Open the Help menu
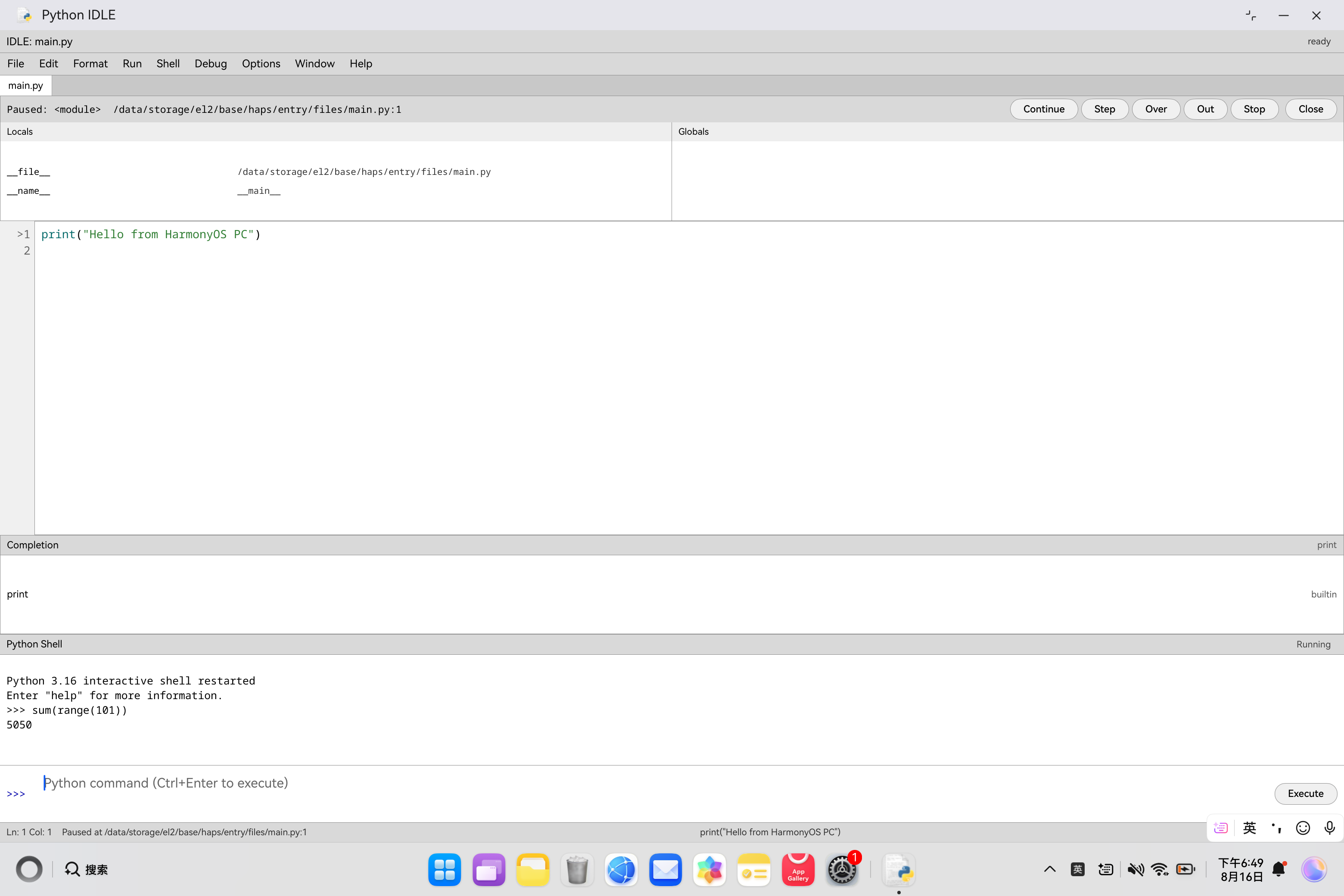The width and height of the screenshot is (1344, 896). tap(361, 63)
